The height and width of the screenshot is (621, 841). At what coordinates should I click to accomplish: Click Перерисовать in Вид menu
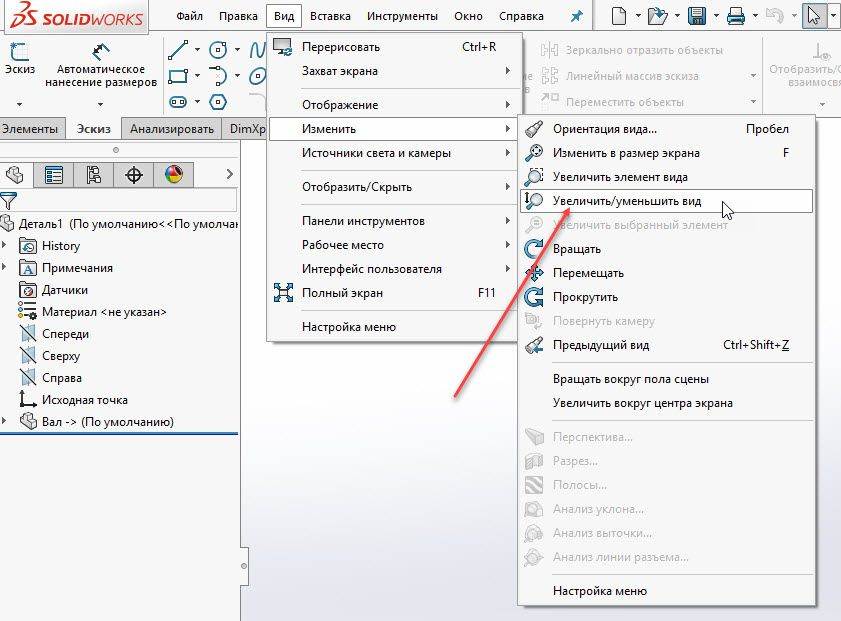[x=394, y=47]
